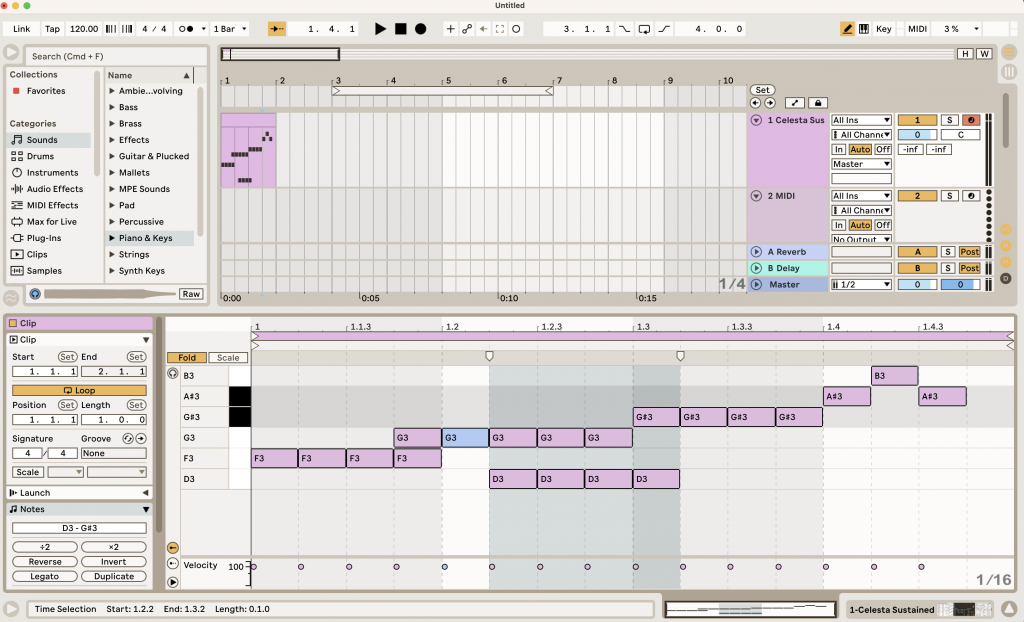Image resolution: width=1024 pixels, height=622 pixels.
Task: Open Master output dropdown on Celesta track
Action: [861, 164]
